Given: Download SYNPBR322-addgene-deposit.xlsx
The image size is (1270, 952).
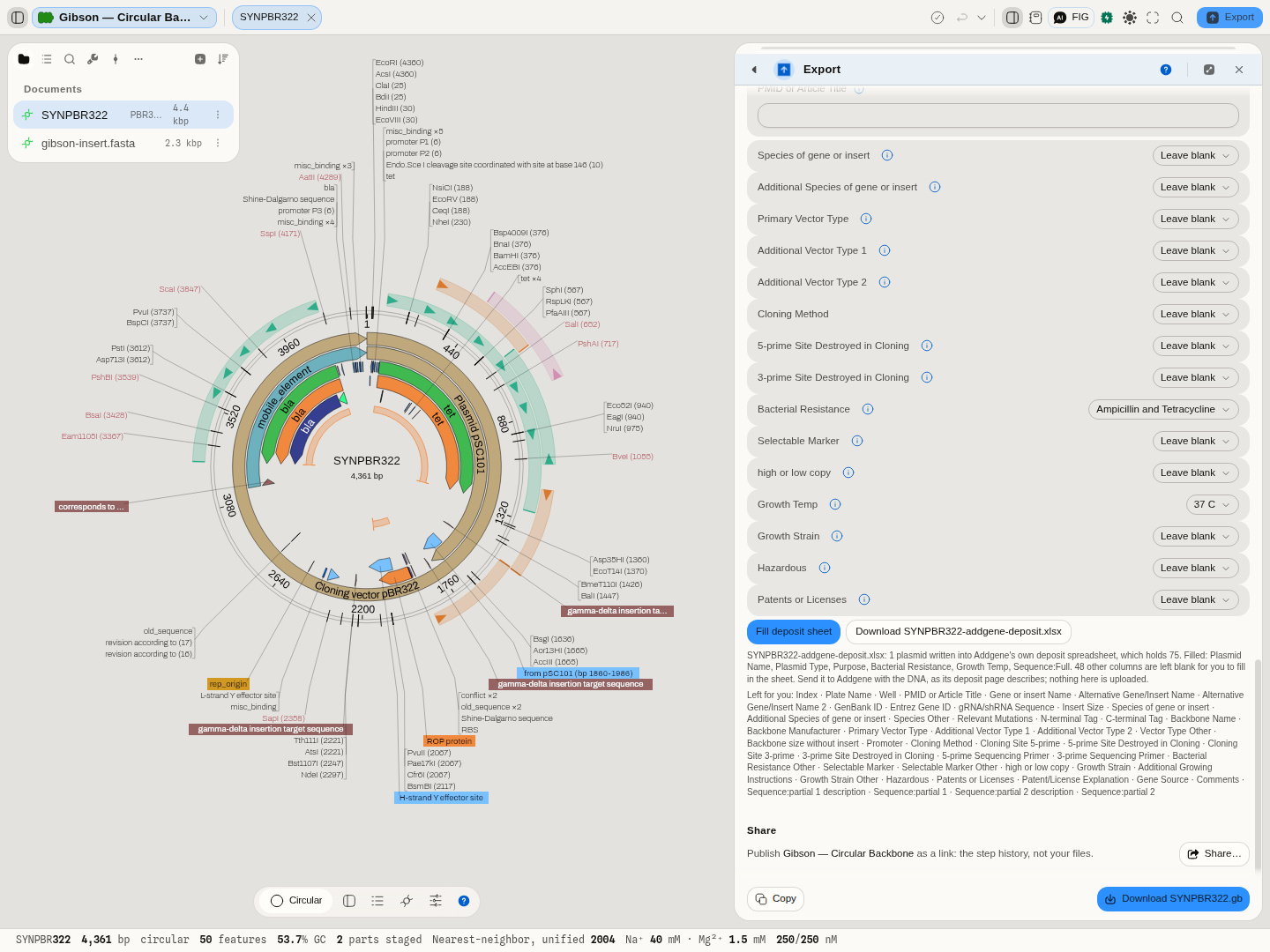Looking at the screenshot, I should point(959,632).
